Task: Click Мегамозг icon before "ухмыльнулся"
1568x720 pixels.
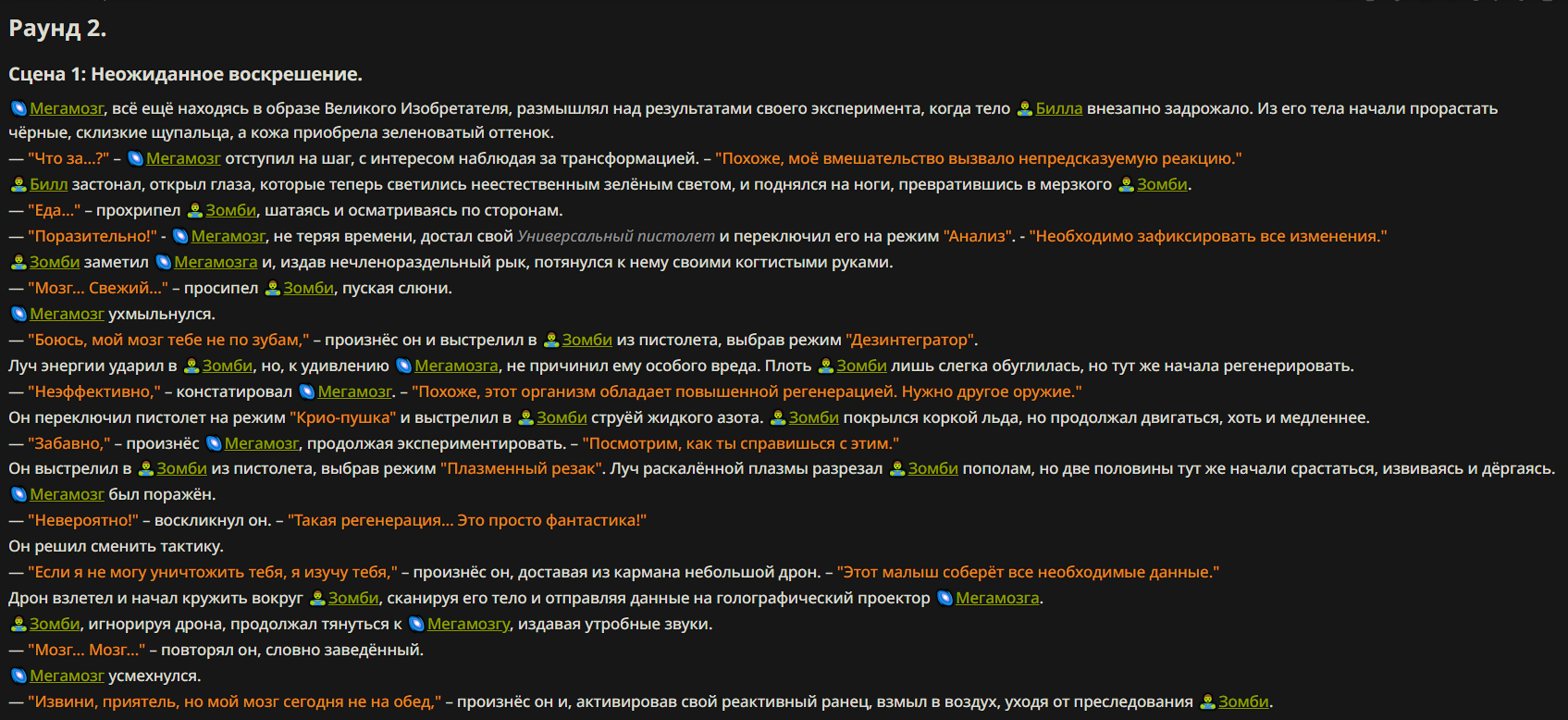Action: click(x=19, y=314)
